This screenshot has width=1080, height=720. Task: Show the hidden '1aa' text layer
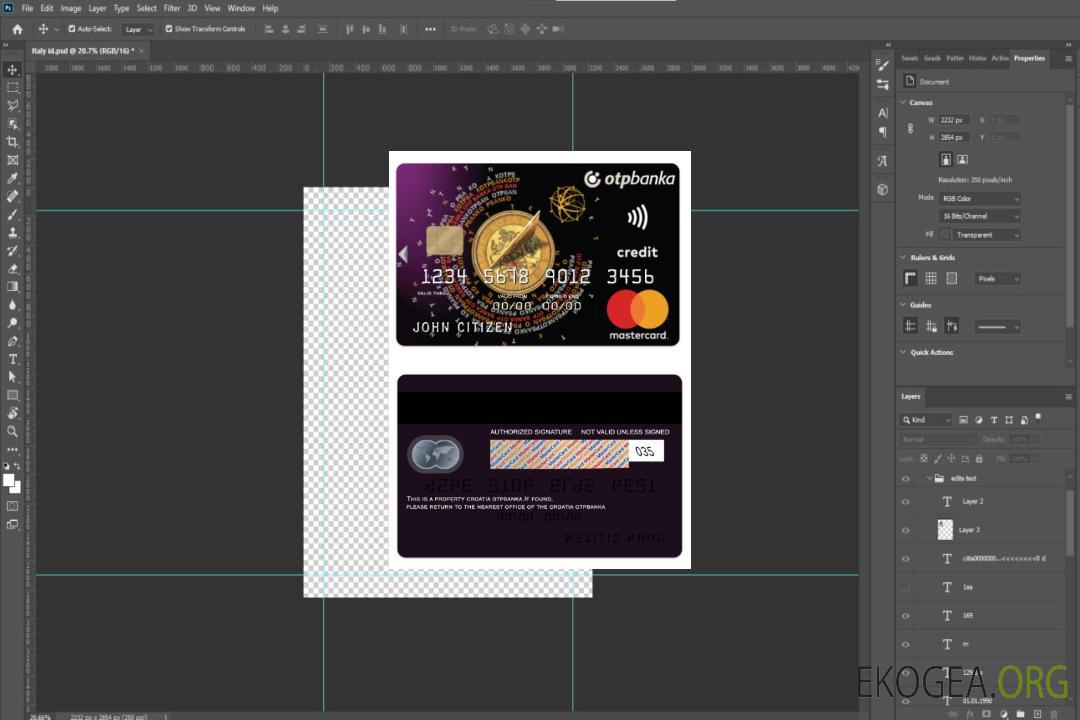point(906,587)
